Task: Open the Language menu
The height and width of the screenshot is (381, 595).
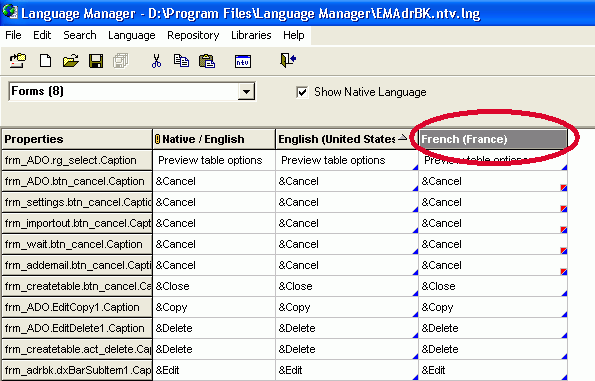Action: (132, 35)
